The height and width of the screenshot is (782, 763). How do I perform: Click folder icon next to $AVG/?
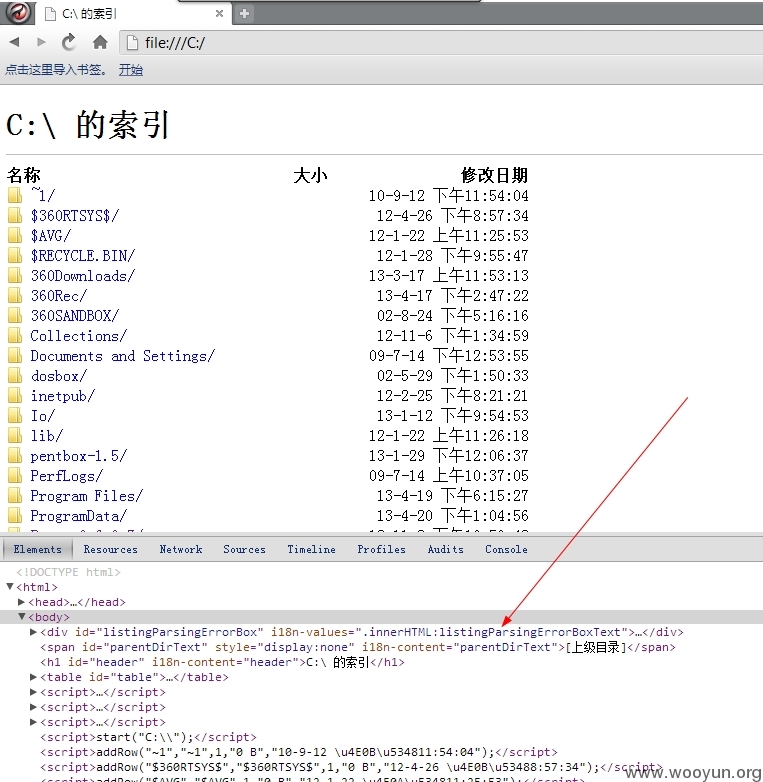[15, 235]
